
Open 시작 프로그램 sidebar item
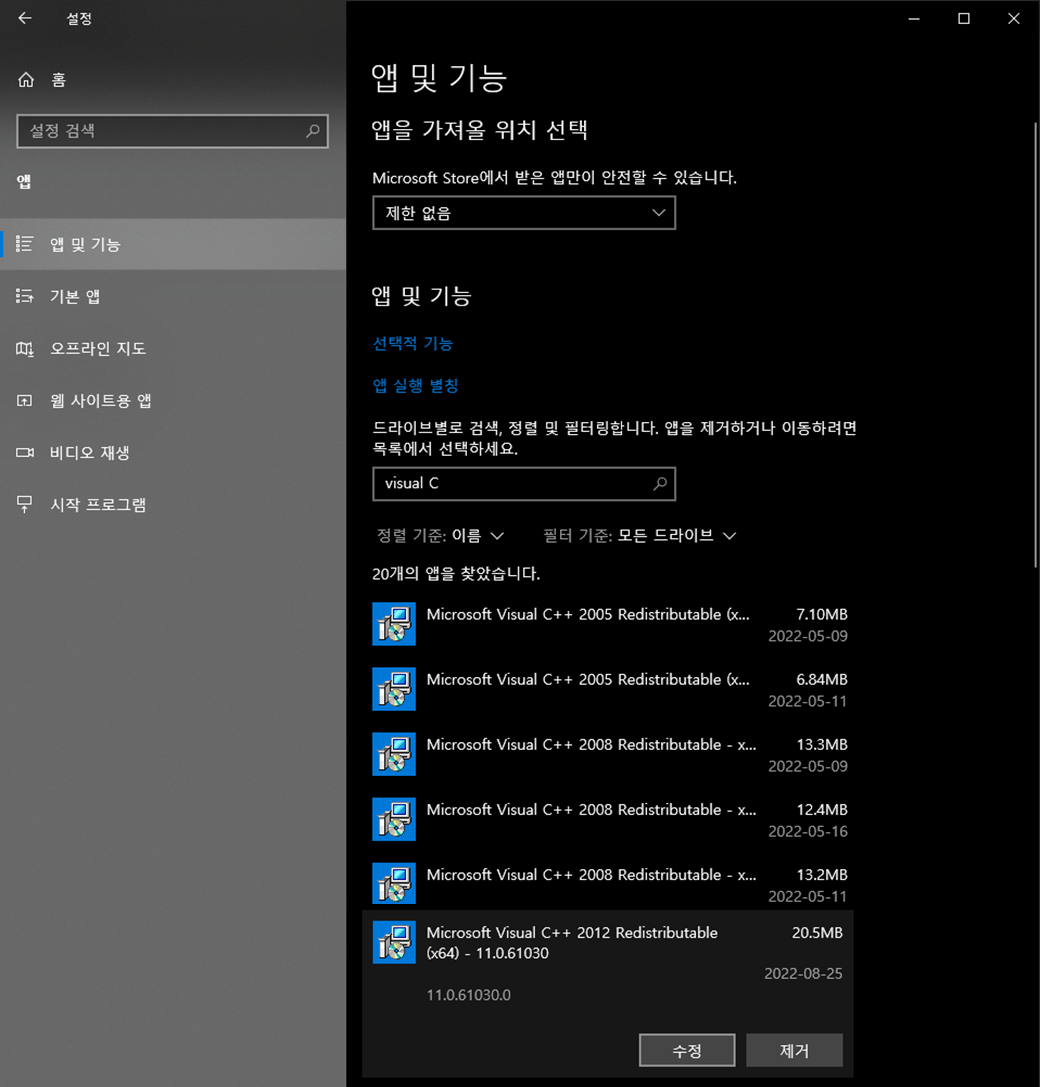coord(173,505)
